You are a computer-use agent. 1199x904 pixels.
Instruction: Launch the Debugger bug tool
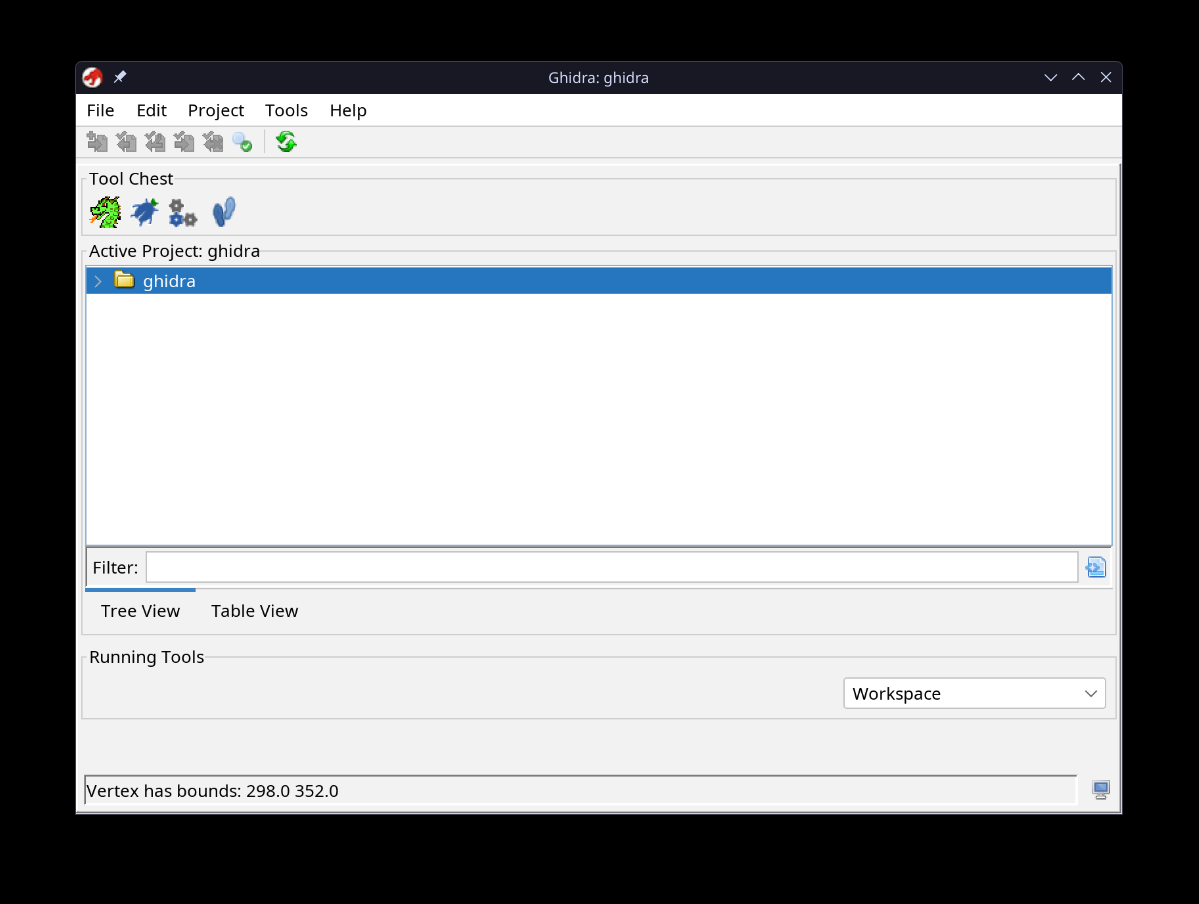point(145,212)
